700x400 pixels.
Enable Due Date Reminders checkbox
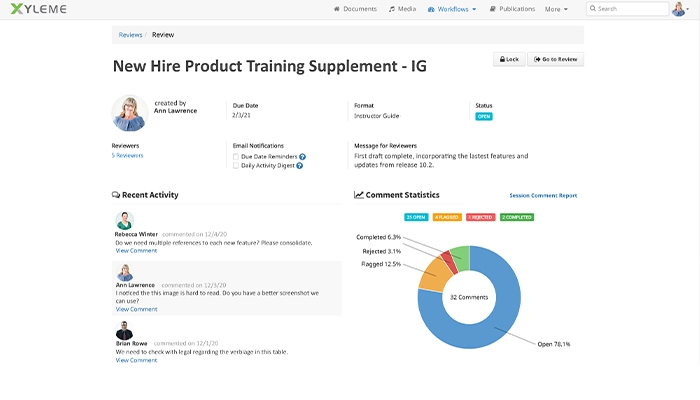click(x=236, y=156)
